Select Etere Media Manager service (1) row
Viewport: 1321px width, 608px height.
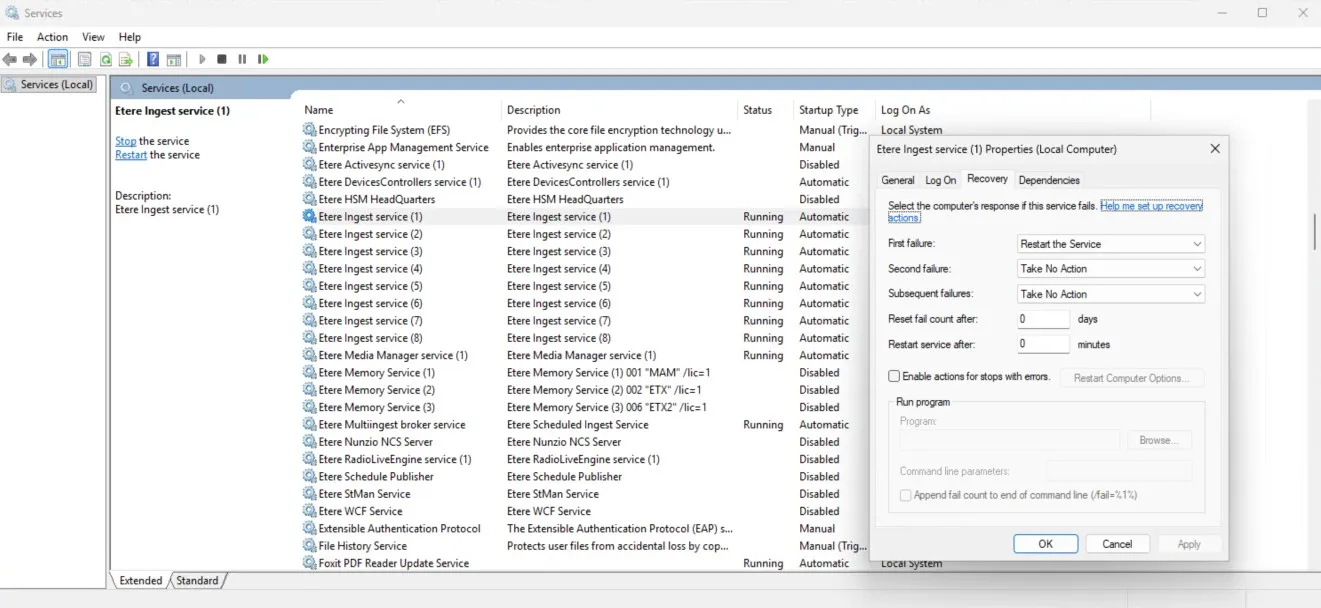tap(392, 355)
